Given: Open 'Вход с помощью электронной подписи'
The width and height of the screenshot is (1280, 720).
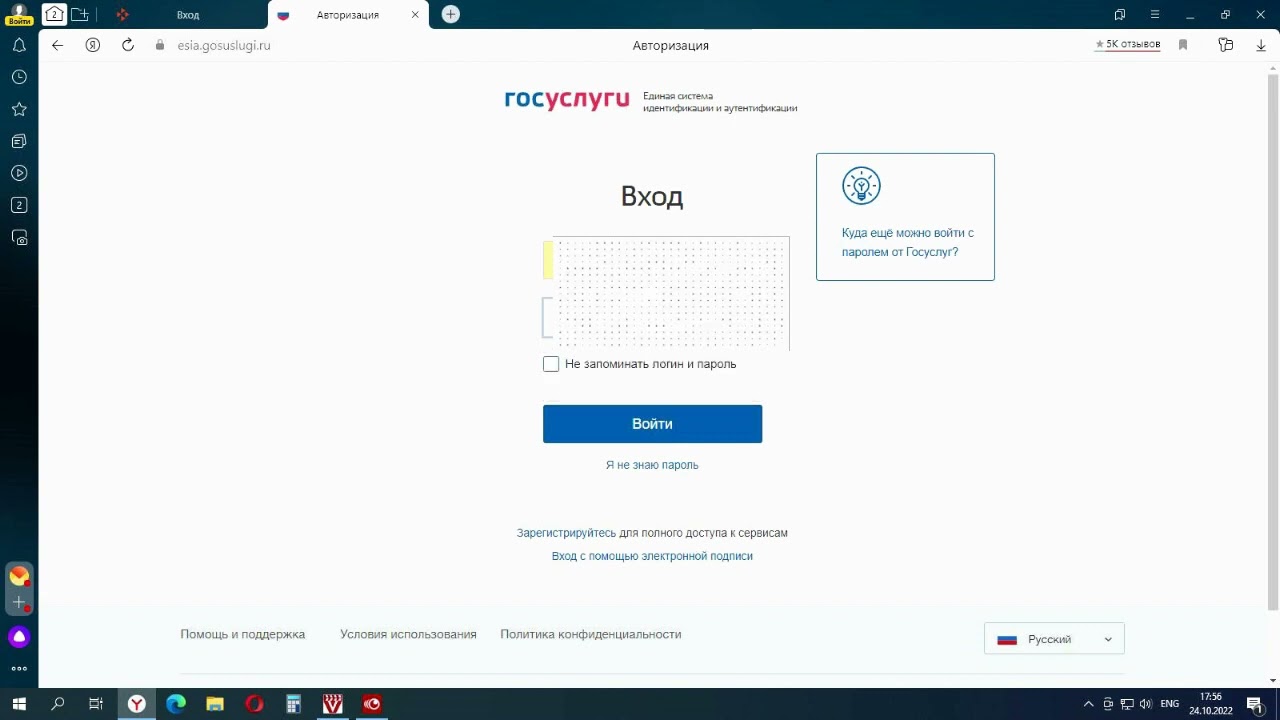Looking at the screenshot, I should click(x=652, y=556).
